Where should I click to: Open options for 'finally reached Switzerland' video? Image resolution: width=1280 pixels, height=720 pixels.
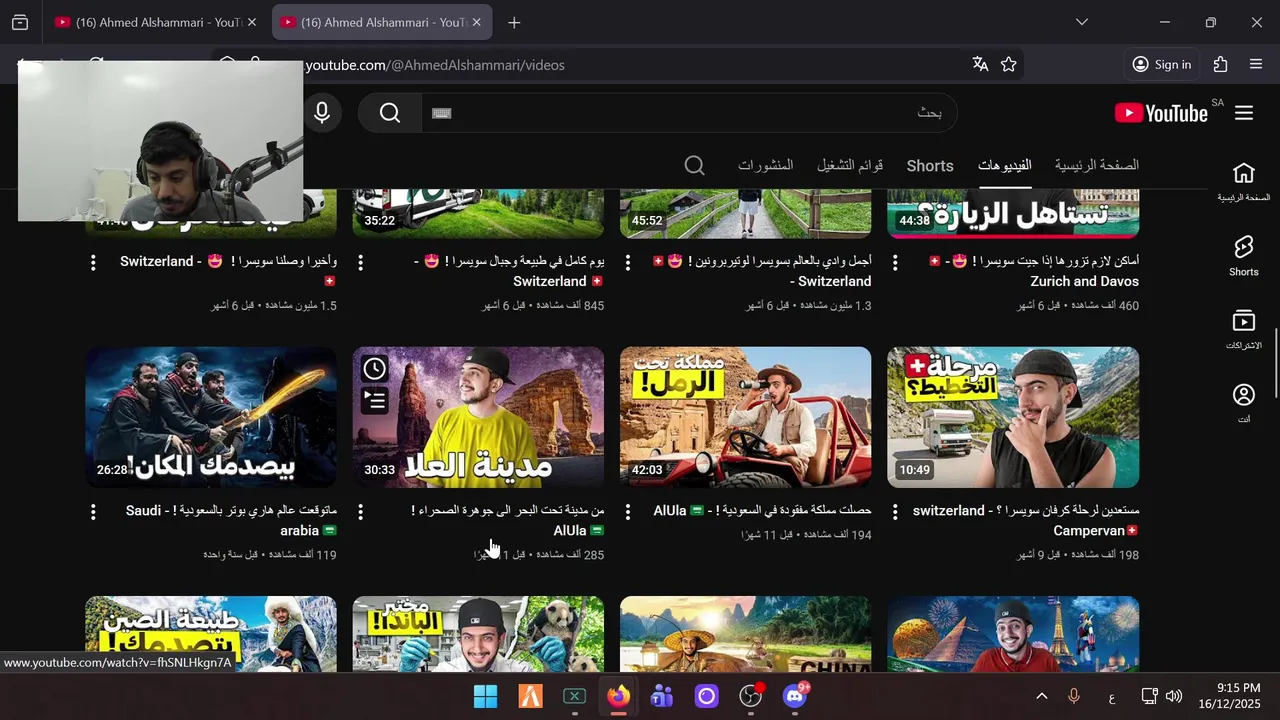point(93,262)
